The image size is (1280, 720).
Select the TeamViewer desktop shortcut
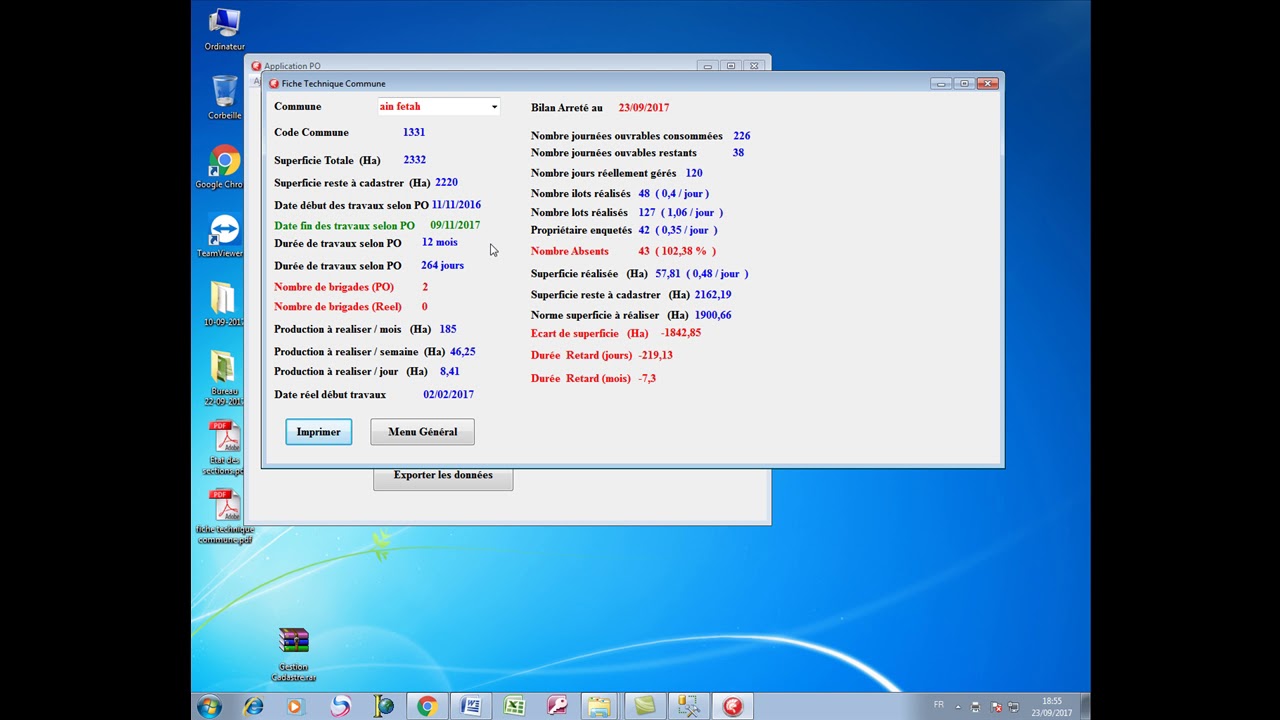222,236
